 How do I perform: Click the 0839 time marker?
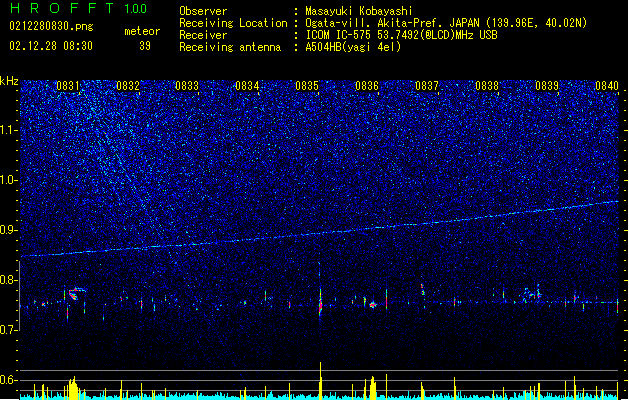point(547,85)
